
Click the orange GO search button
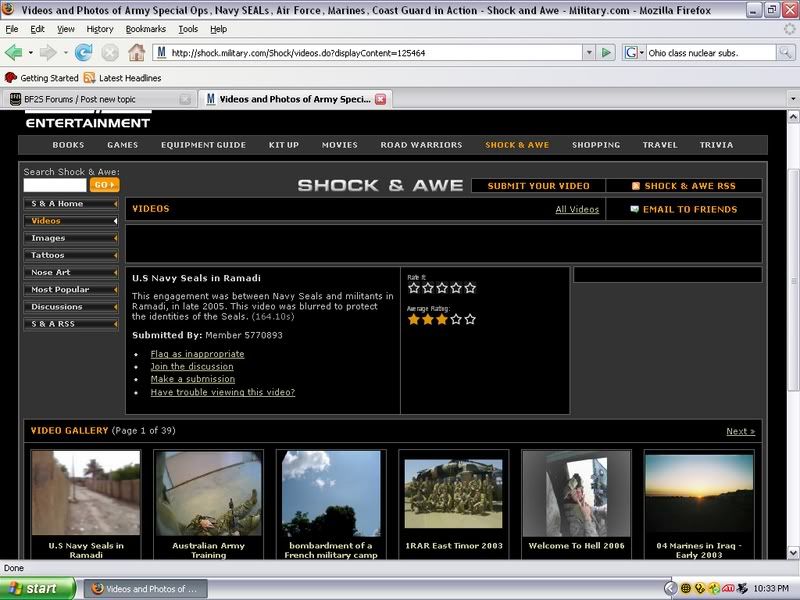(x=105, y=185)
